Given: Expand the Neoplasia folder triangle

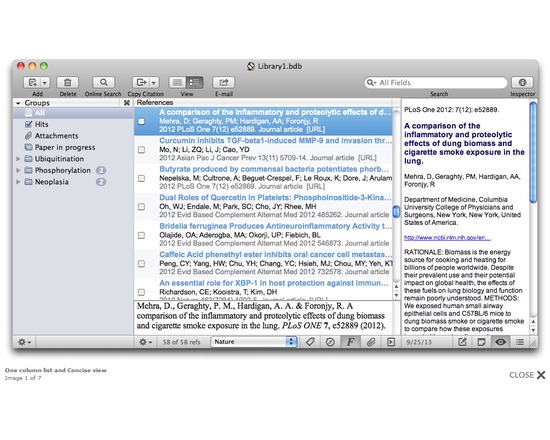Looking at the screenshot, I should point(18,182).
